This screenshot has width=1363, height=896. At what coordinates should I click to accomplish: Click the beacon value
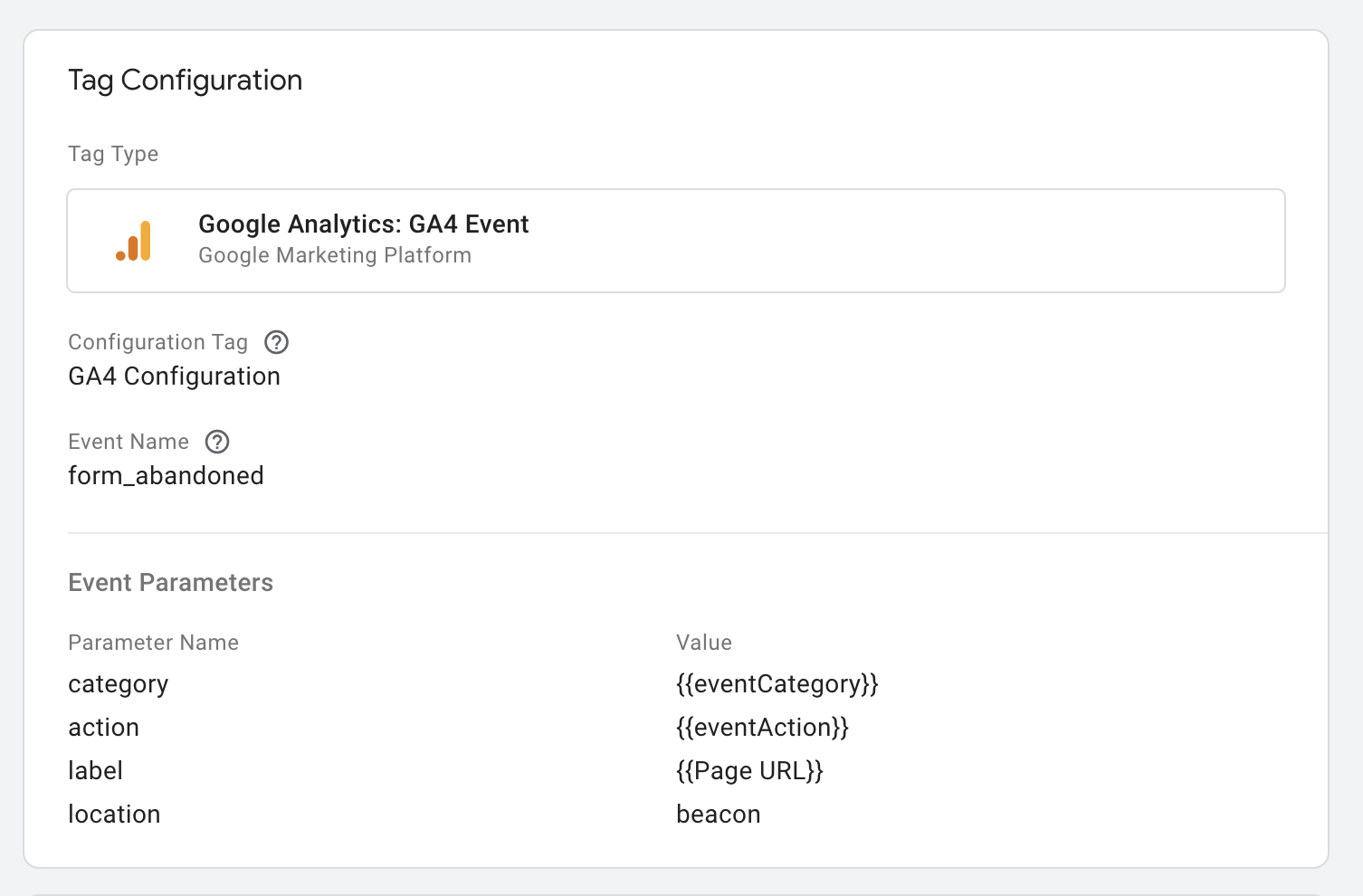719,815
